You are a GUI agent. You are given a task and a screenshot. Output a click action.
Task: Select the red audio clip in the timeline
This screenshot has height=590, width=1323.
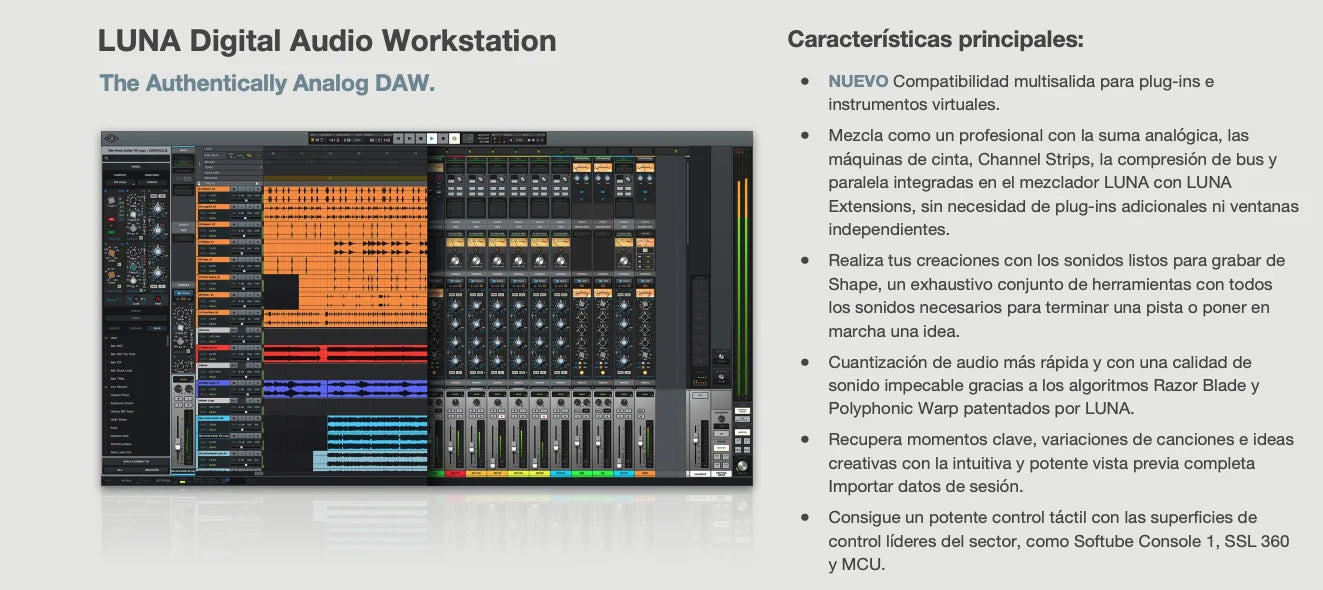point(345,354)
